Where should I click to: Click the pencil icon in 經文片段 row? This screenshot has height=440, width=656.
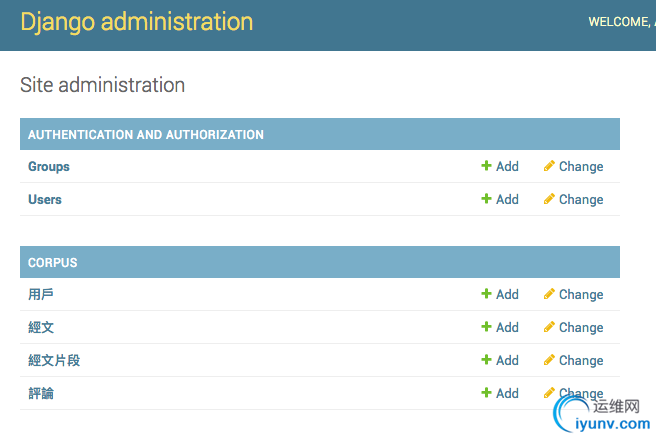click(549, 360)
